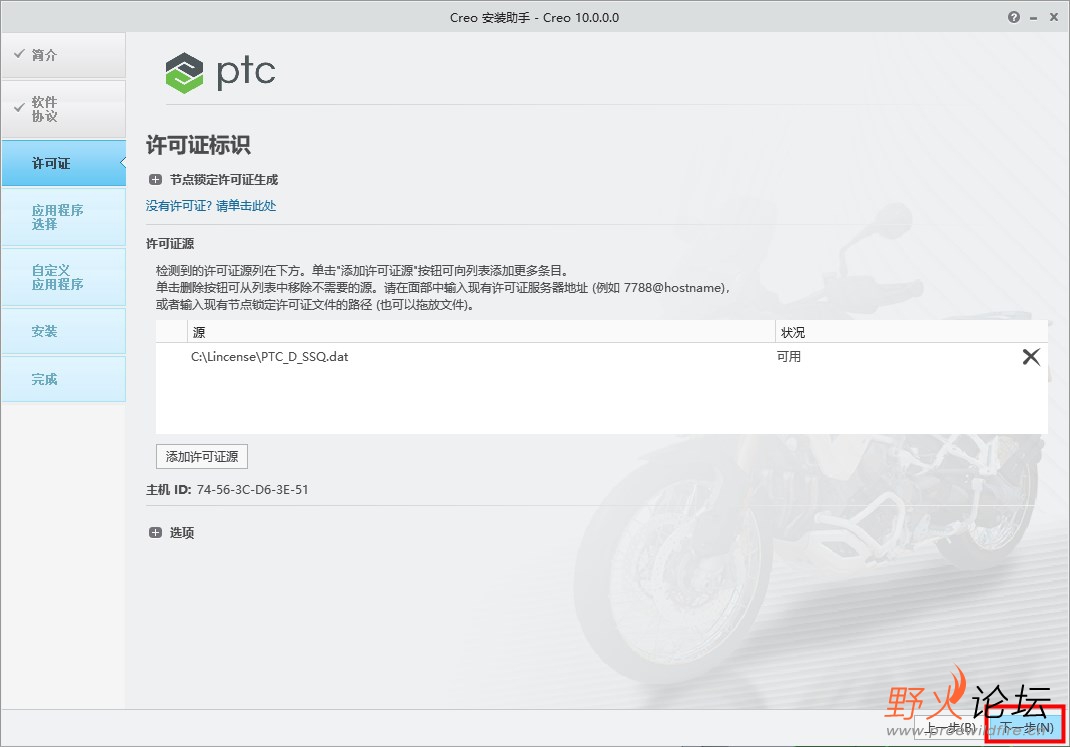Click the host ID 74-56-3C-D6-3E-51
Viewport: 1070px width, 747px height.
pyautogui.click(x=252, y=490)
